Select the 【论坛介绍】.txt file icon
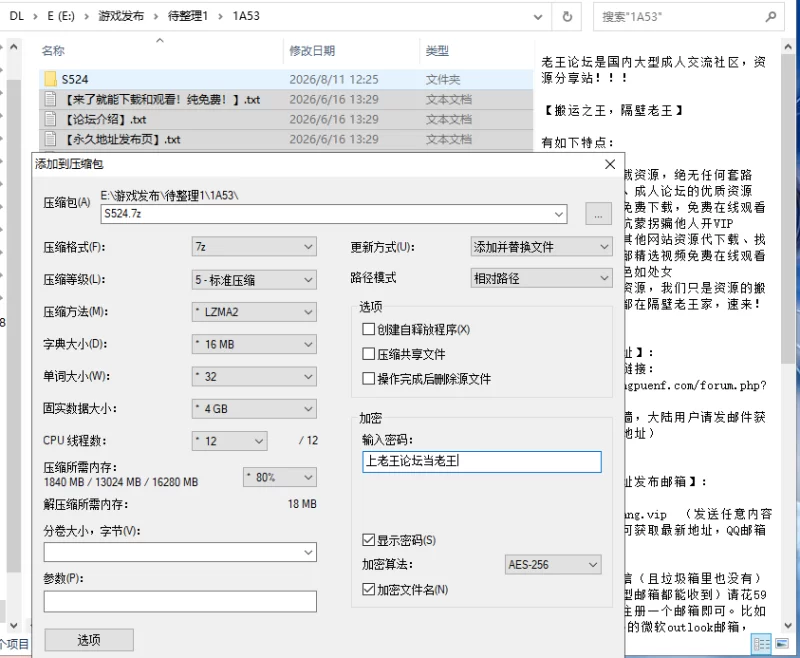The image size is (800, 658). click(x=50, y=119)
